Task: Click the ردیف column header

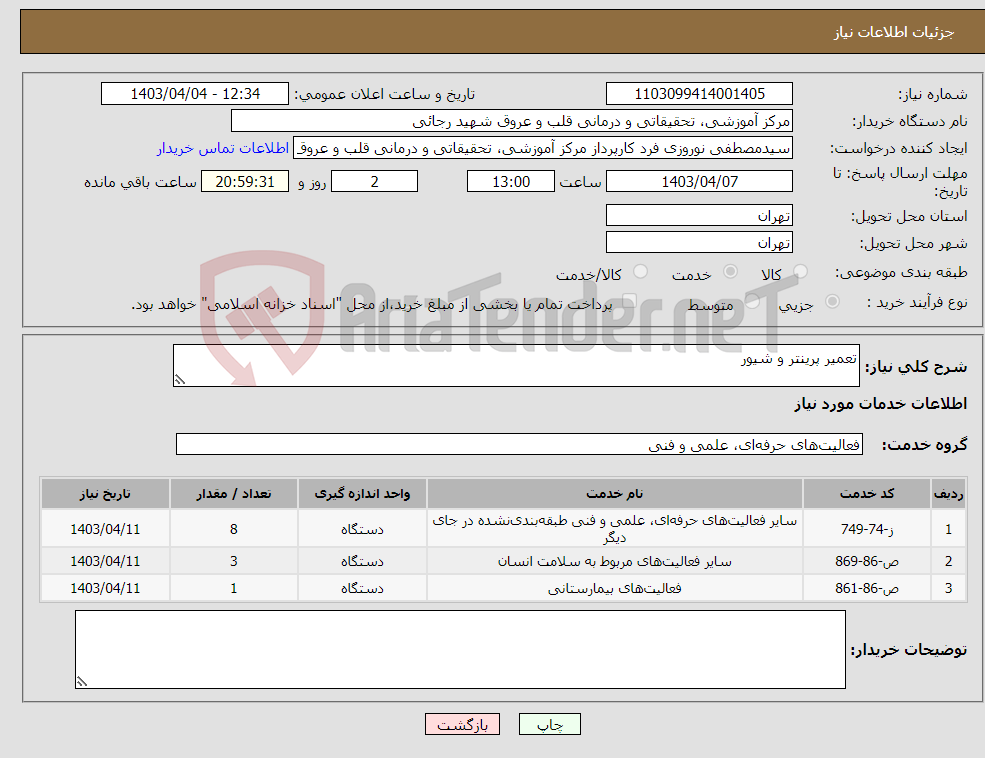Action: (x=948, y=494)
